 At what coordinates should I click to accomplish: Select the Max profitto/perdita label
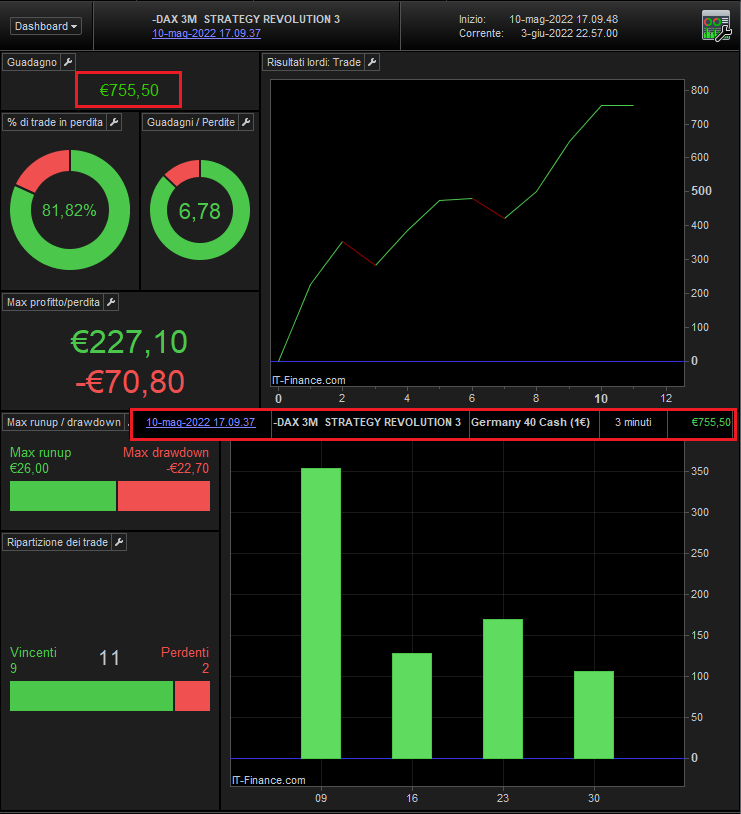click(53, 302)
